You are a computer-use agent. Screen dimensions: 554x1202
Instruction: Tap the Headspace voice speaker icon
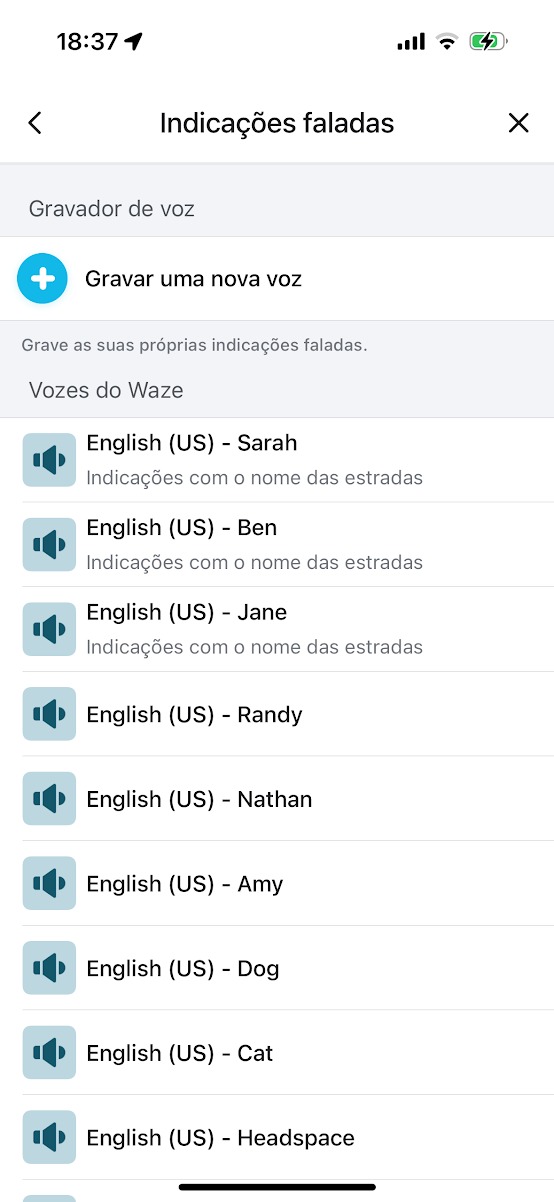(x=49, y=1137)
